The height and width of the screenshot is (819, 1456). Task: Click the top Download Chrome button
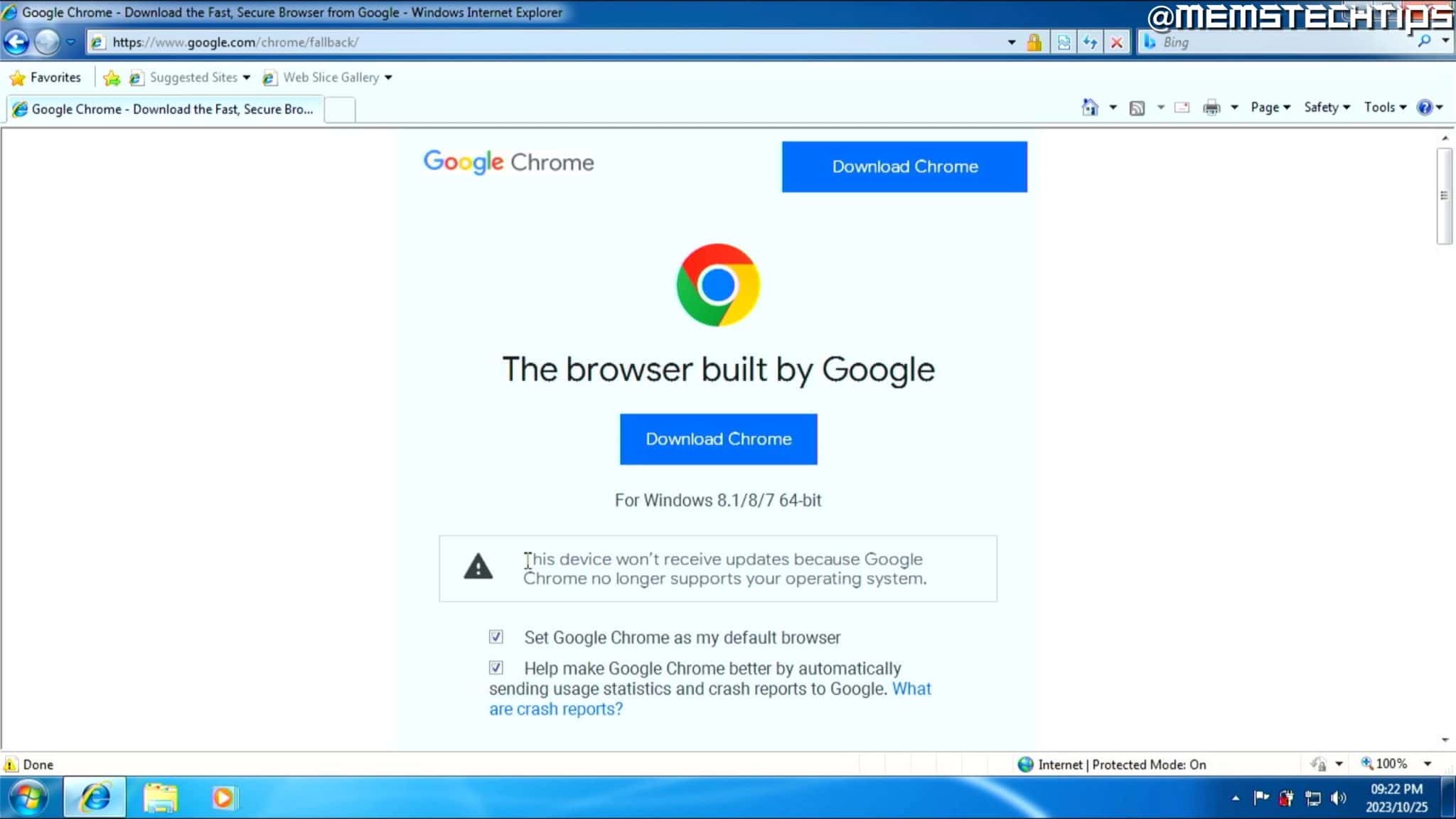904,166
